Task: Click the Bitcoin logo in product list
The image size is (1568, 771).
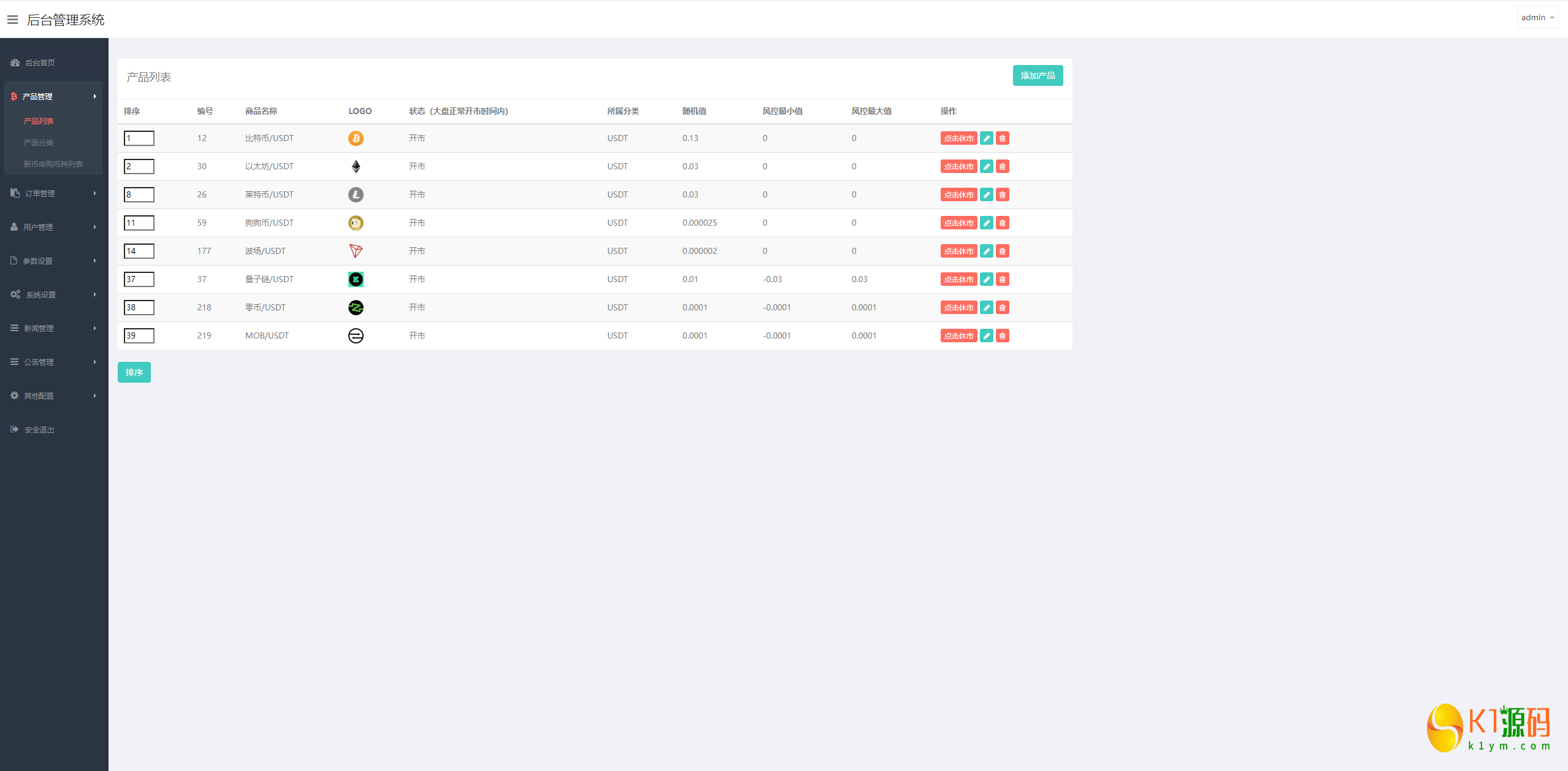Action: pyautogui.click(x=356, y=138)
